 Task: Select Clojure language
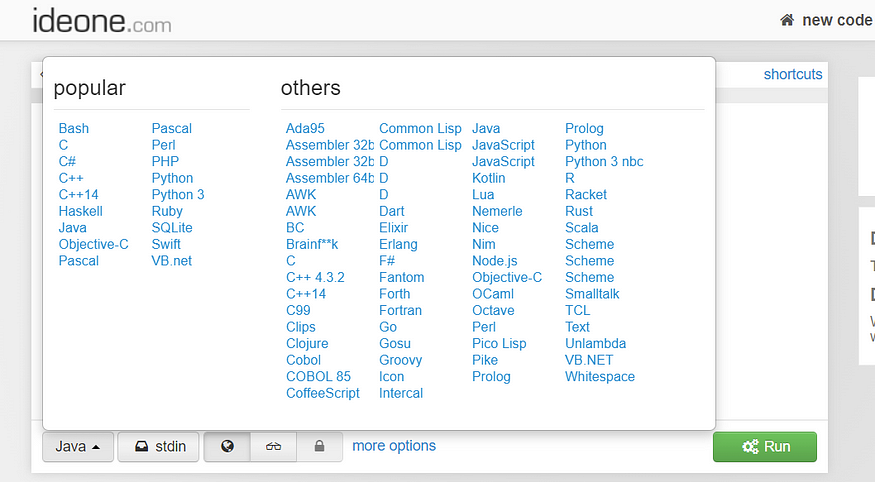point(307,344)
